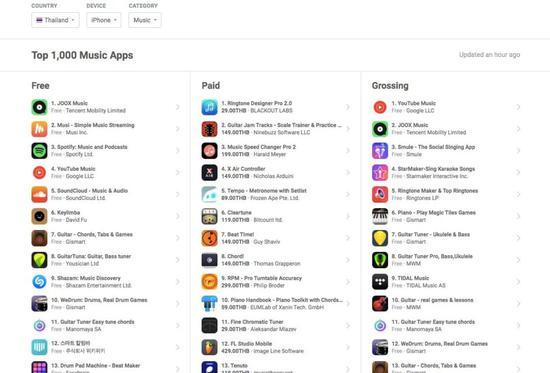Click the JOOX Music icon in Free list

coord(39,107)
